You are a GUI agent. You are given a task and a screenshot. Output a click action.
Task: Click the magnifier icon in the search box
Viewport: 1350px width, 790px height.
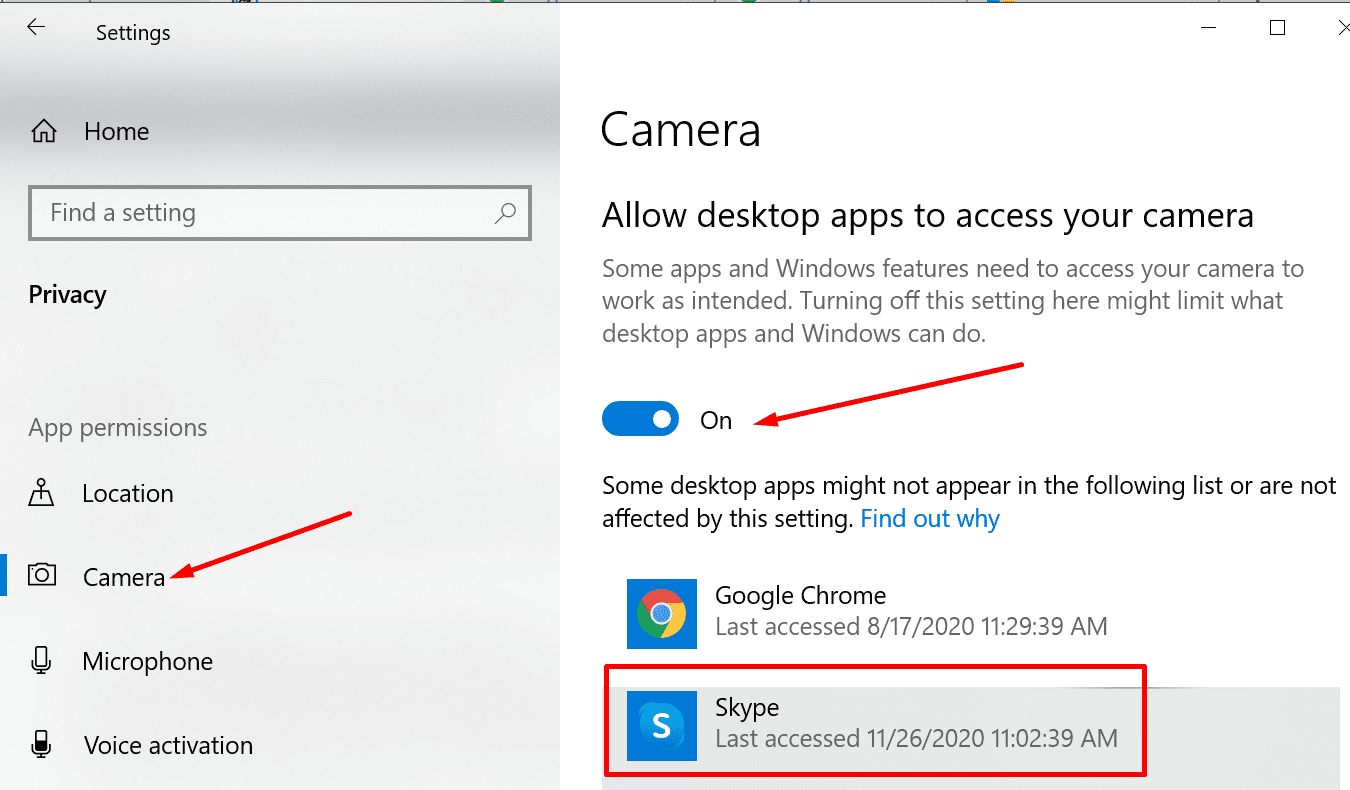505,213
